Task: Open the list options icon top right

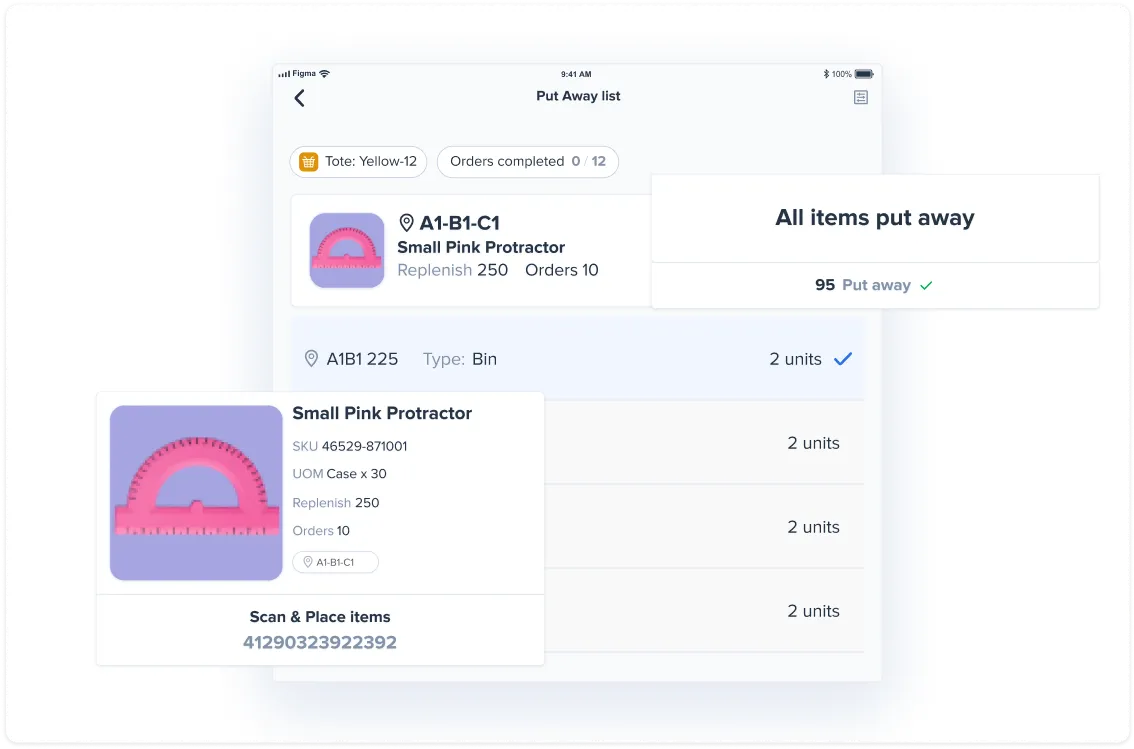Action: (x=860, y=96)
